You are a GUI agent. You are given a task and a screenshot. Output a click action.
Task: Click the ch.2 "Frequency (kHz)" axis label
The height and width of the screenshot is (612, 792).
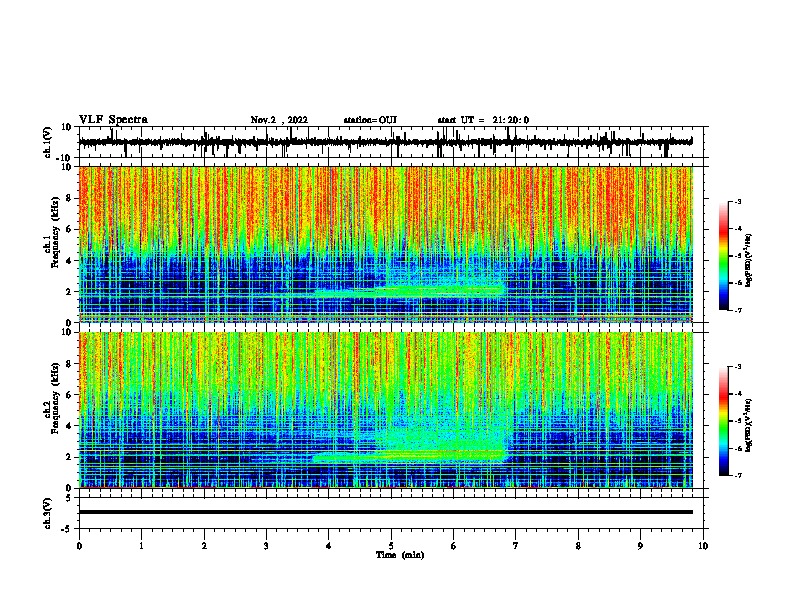tap(55, 398)
